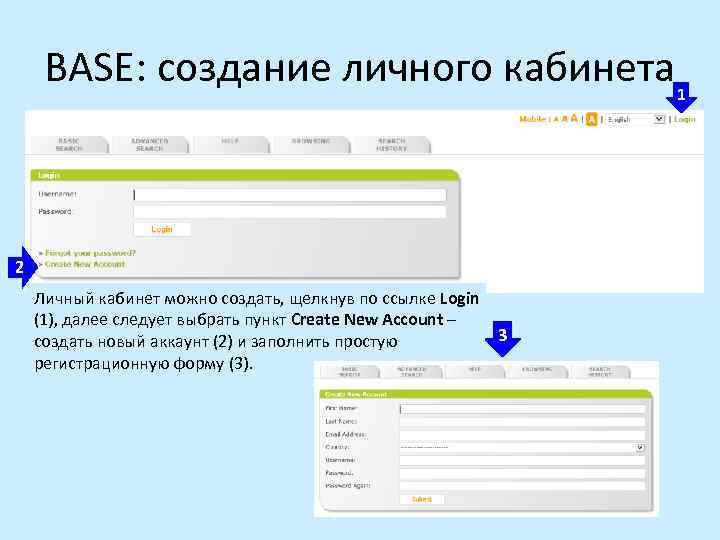Click the First Name input field
Screen dimensions: 720x540
point(522,409)
